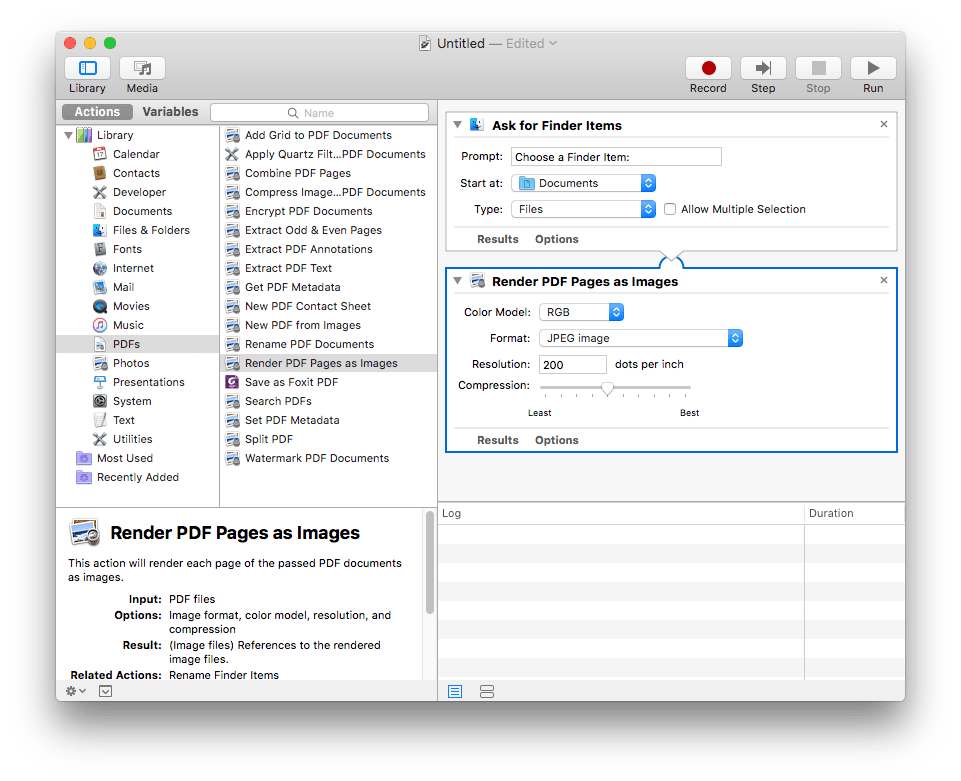Screen dimensions: 961x781
Task: Click the Name search field
Action: click(319, 113)
